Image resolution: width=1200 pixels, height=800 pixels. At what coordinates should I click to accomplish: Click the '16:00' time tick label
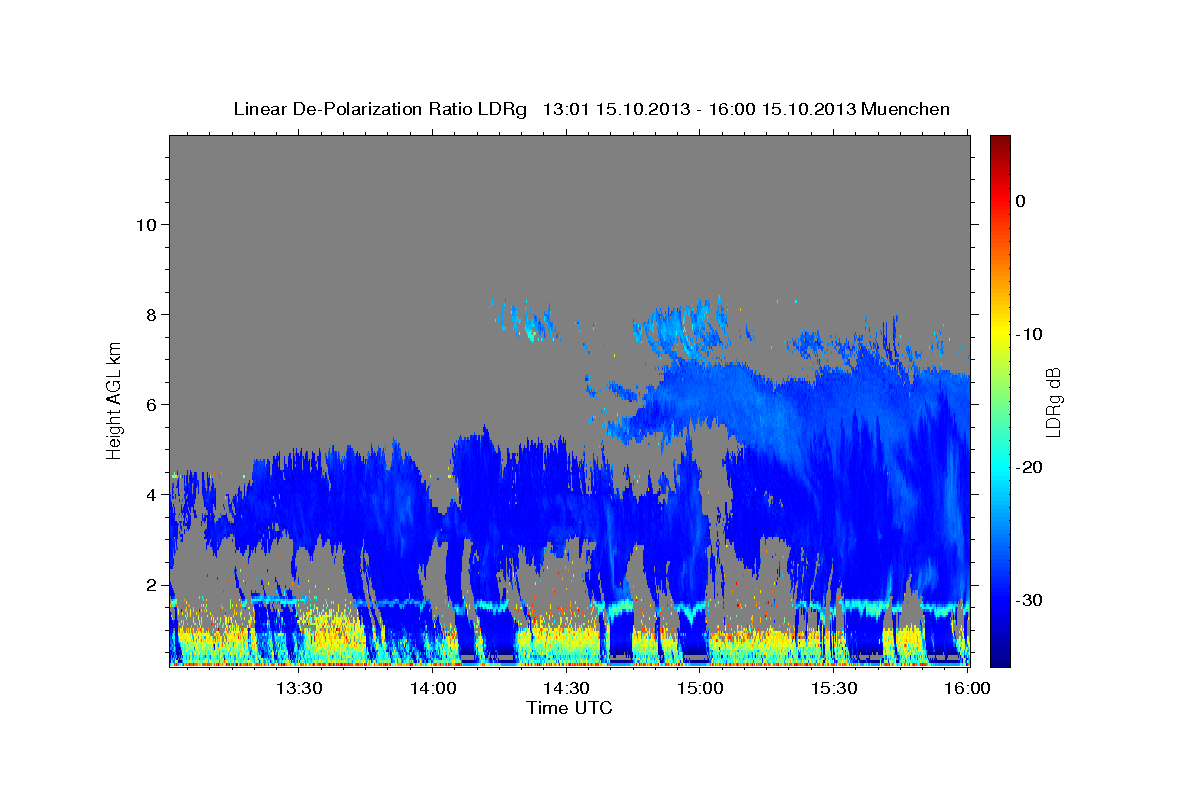point(967,689)
